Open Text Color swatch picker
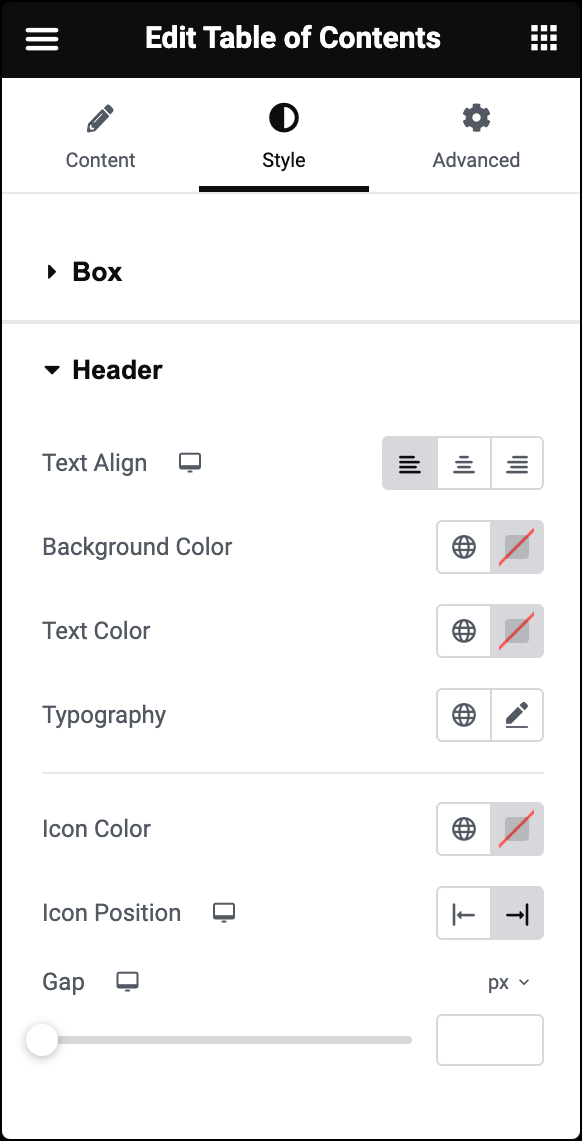The width and height of the screenshot is (582, 1141). pyautogui.click(x=517, y=631)
